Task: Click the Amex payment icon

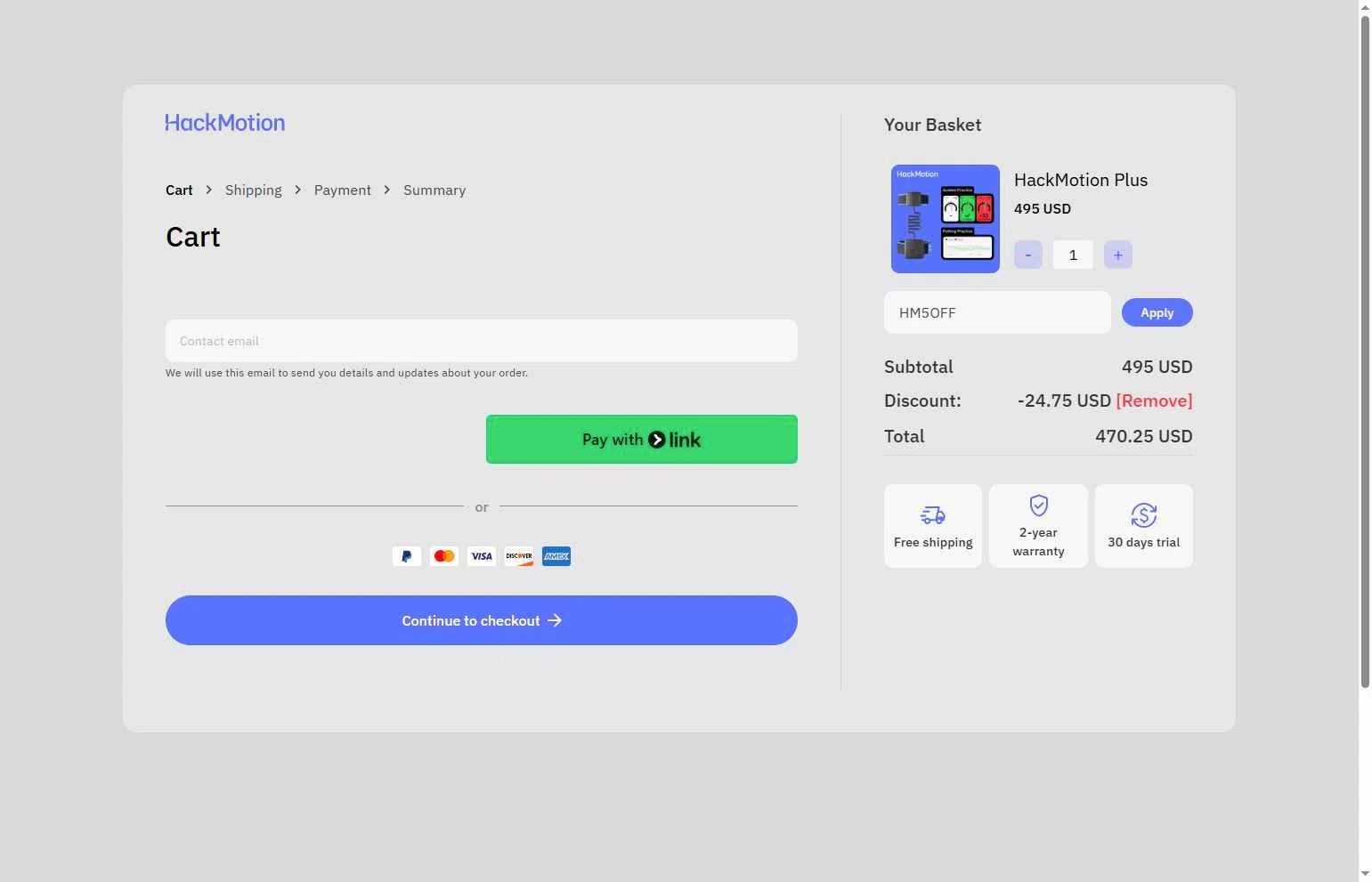Action: click(556, 556)
